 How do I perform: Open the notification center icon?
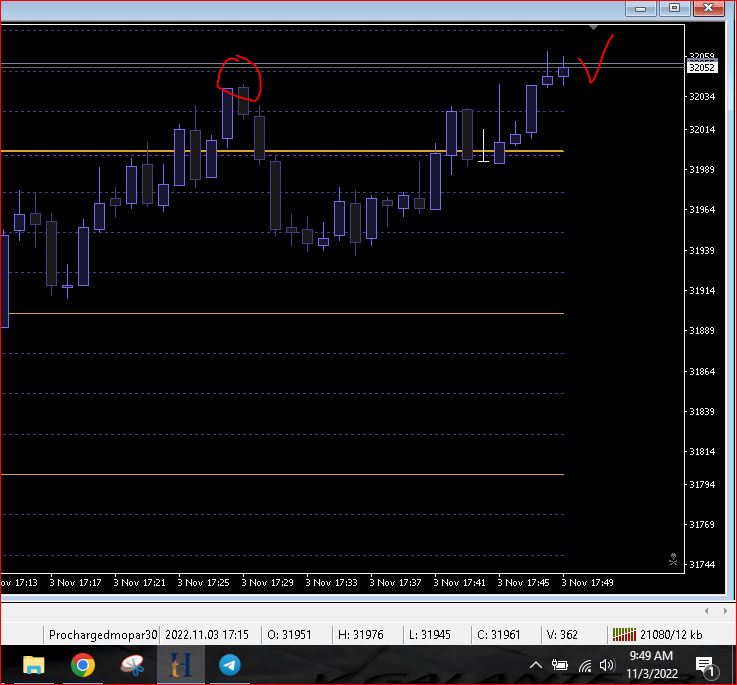[706, 667]
